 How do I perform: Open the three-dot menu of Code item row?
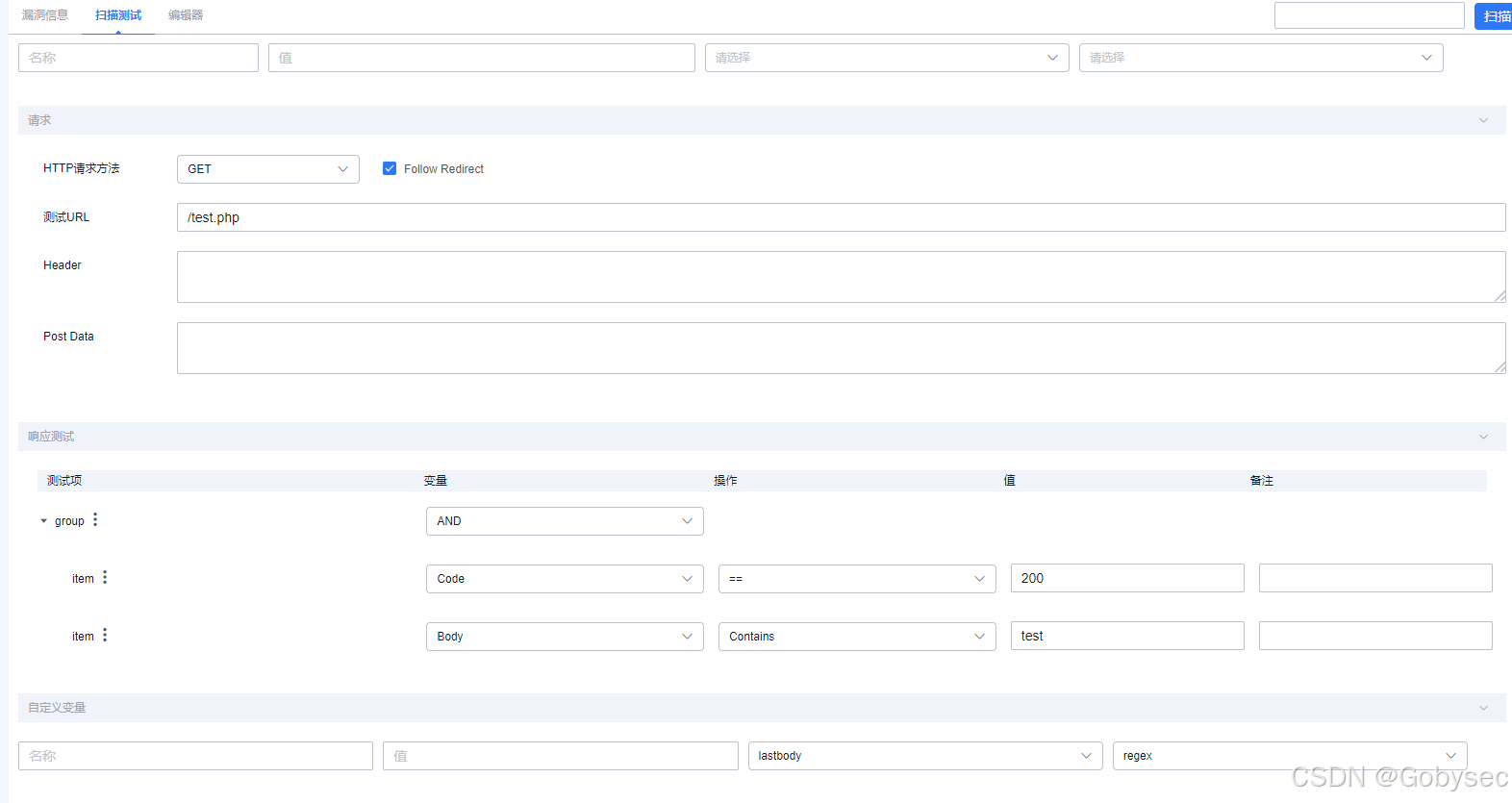pyautogui.click(x=105, y=578)
